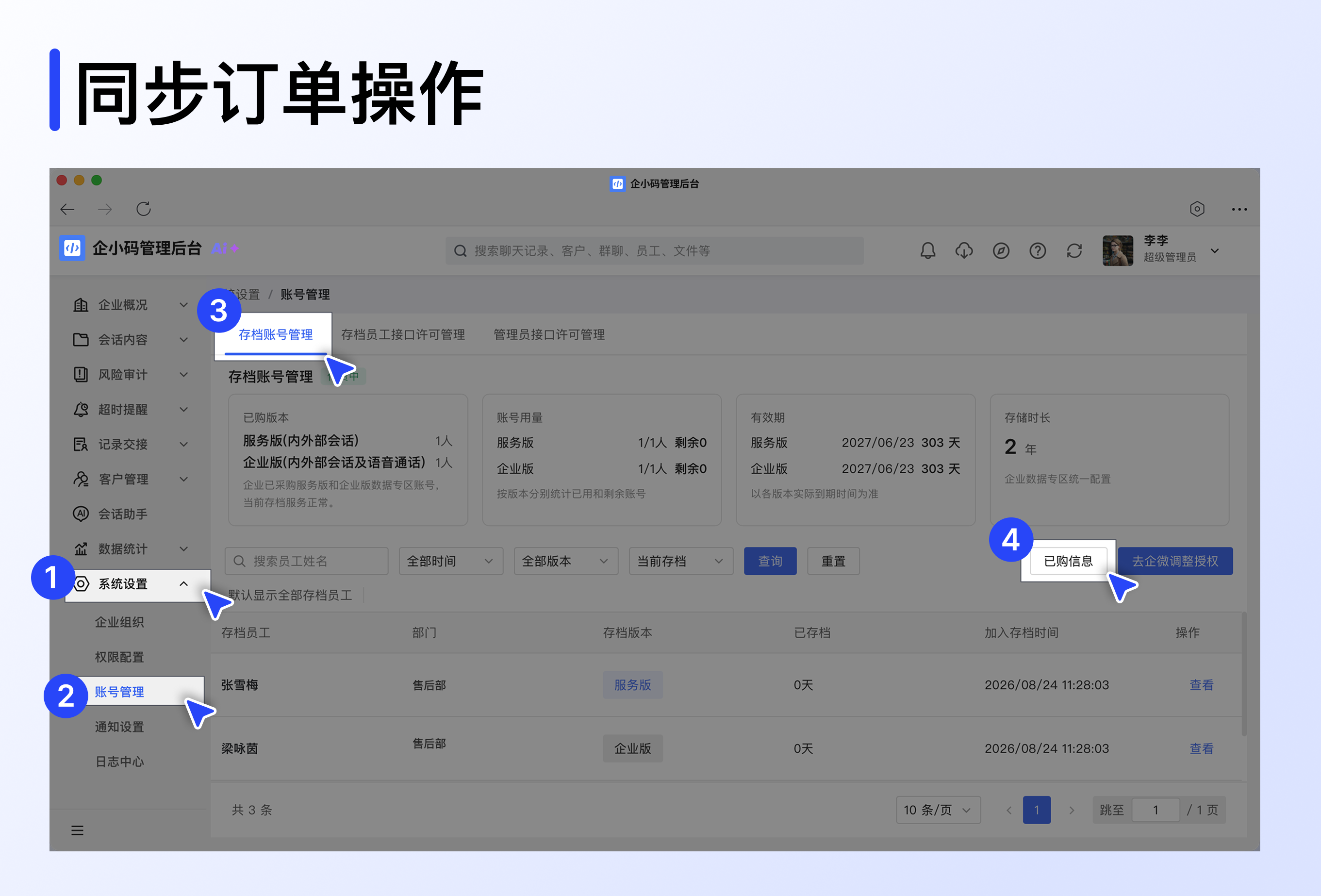Click the 已购信息 button
1321x896 pixels.
(1068, 561)
